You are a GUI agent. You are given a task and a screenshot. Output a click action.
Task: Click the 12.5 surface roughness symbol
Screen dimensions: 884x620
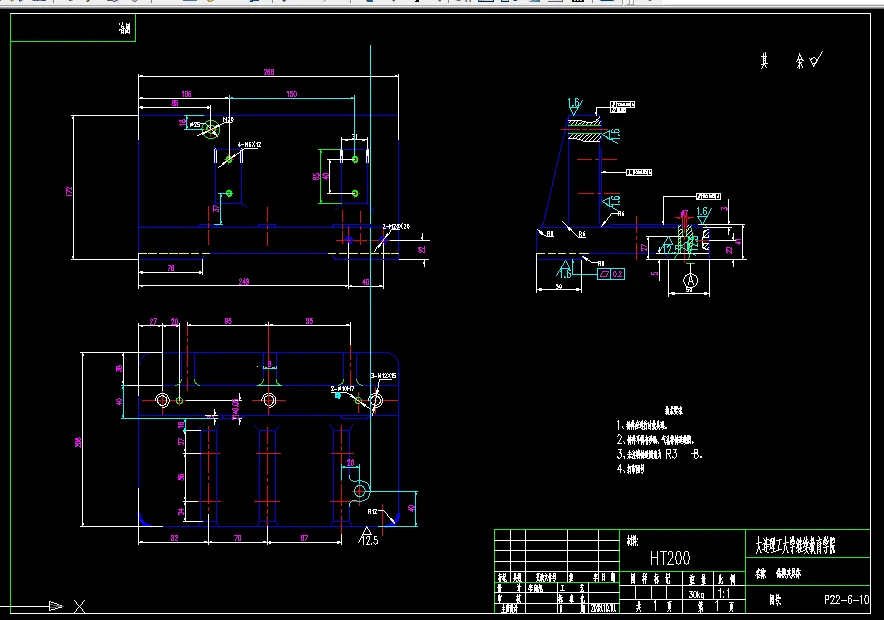367,537
